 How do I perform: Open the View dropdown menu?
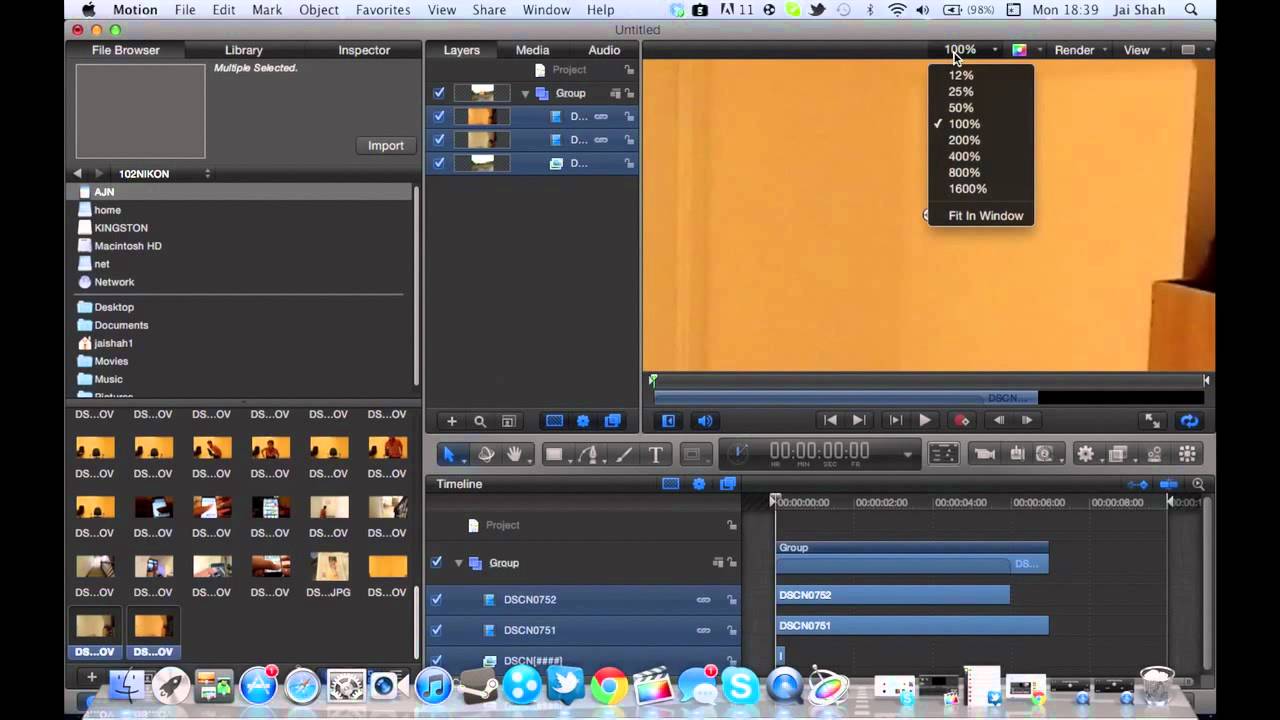click(1143, 50)
